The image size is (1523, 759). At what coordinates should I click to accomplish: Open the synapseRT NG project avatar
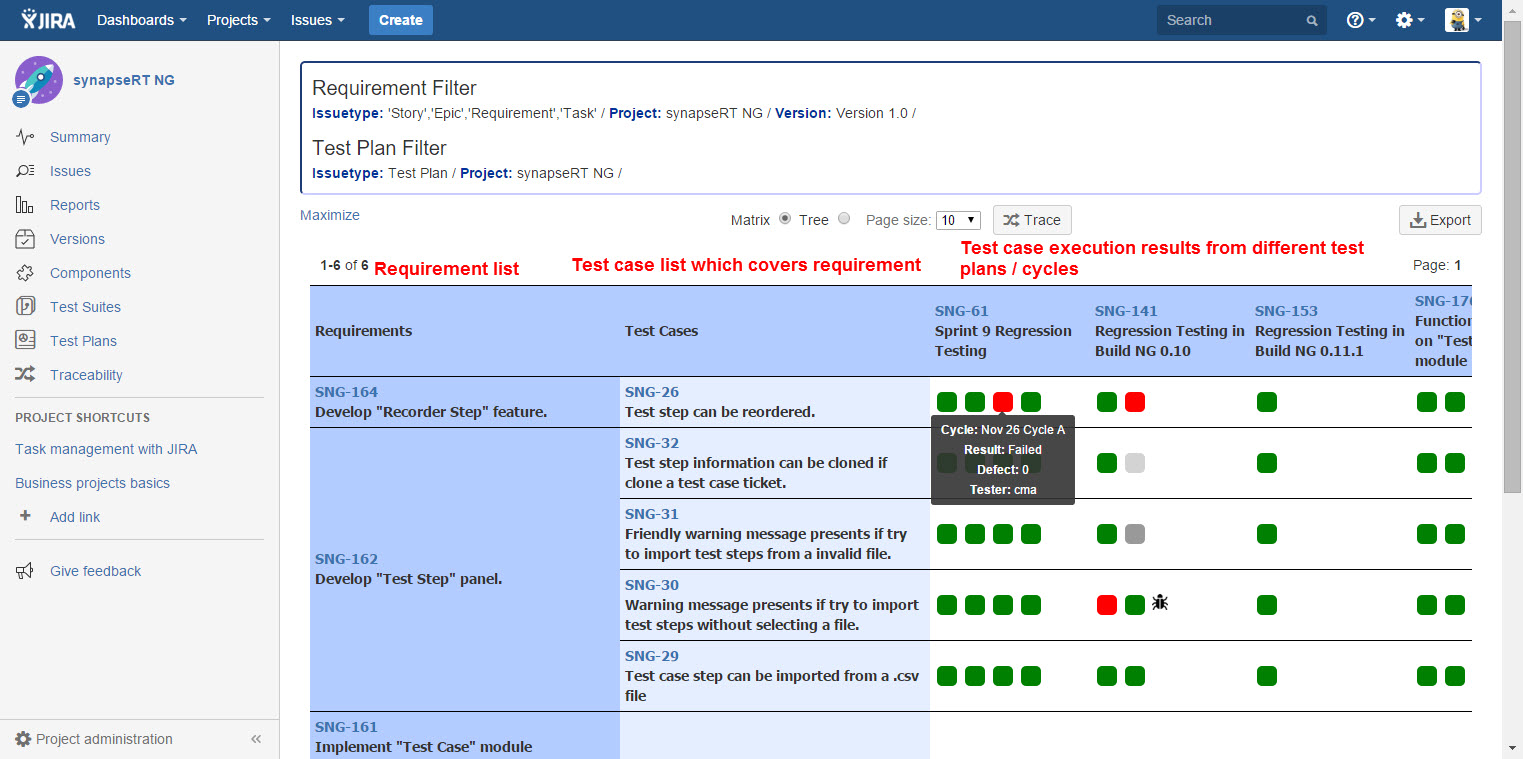tap(39, 80)
